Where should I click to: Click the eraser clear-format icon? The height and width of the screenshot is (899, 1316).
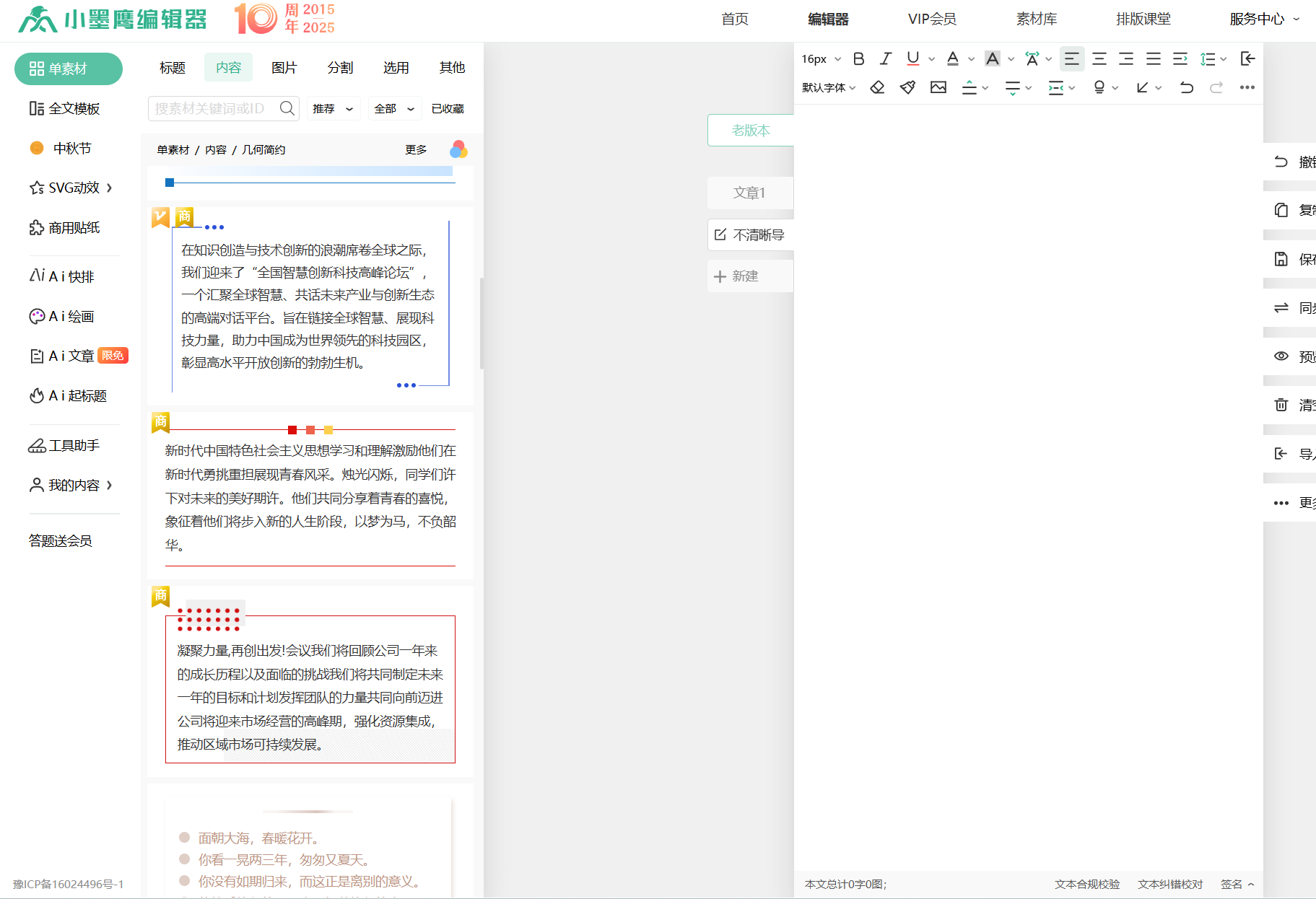point(877,87)
